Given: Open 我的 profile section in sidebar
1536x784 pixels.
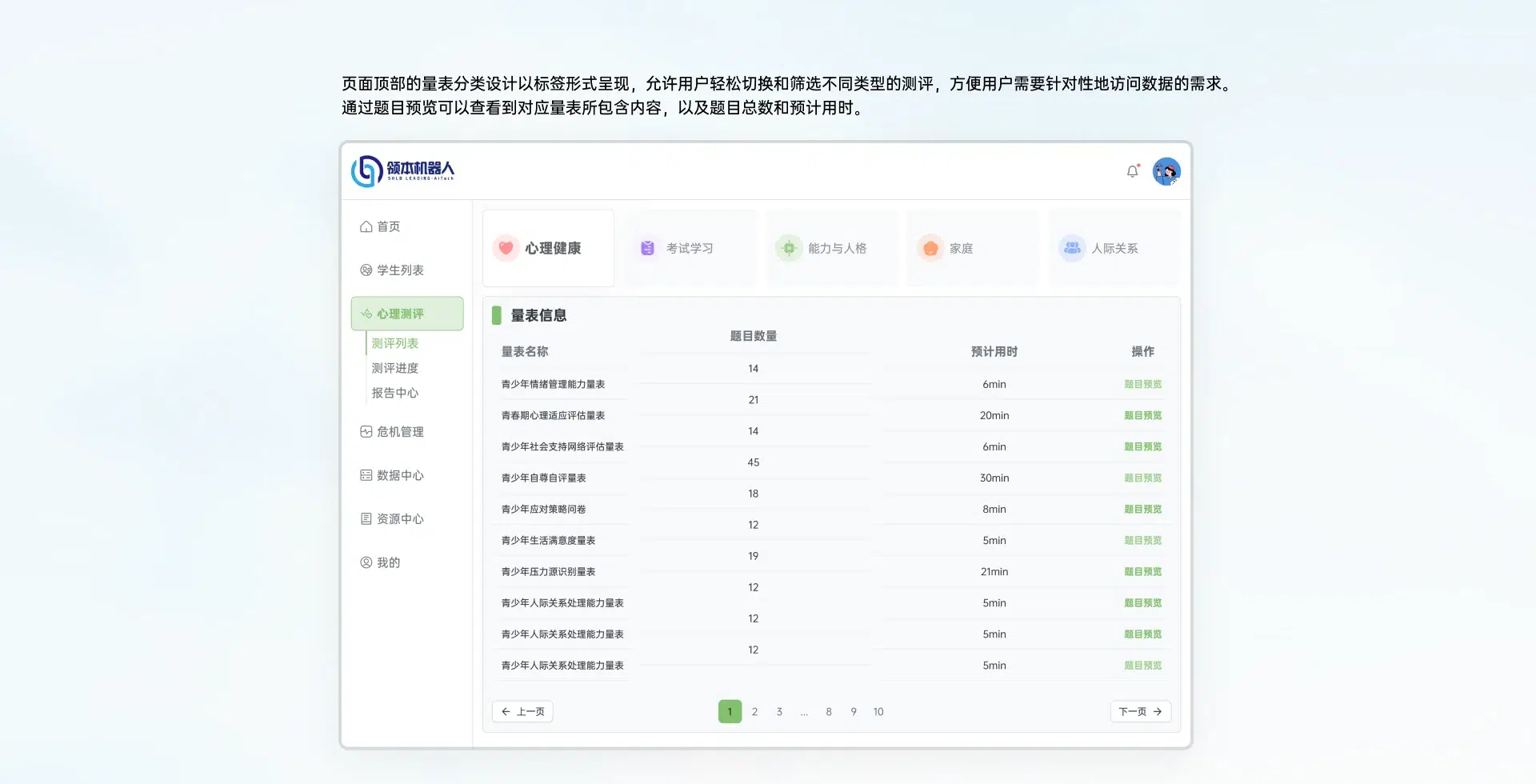Looking at the screenshot, I should click(381, 562).
